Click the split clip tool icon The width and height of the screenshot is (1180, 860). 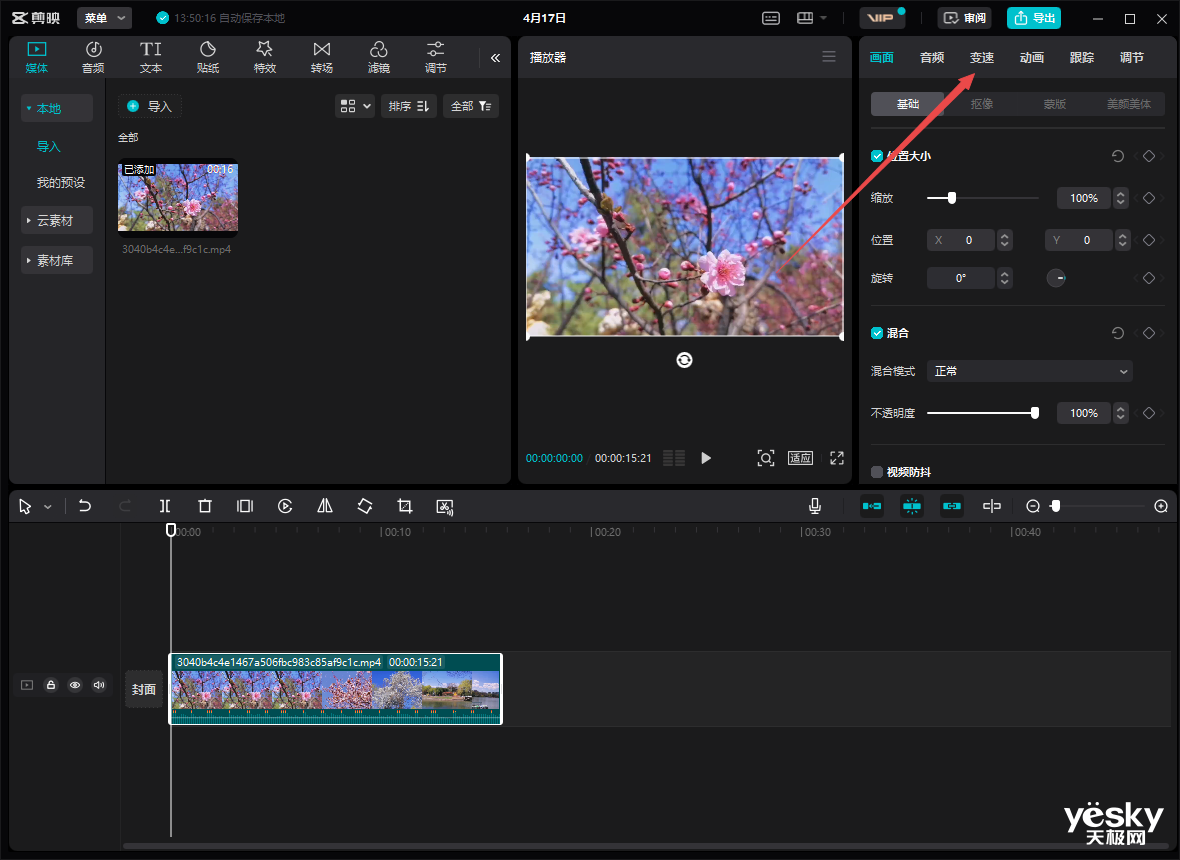point(165,506)
